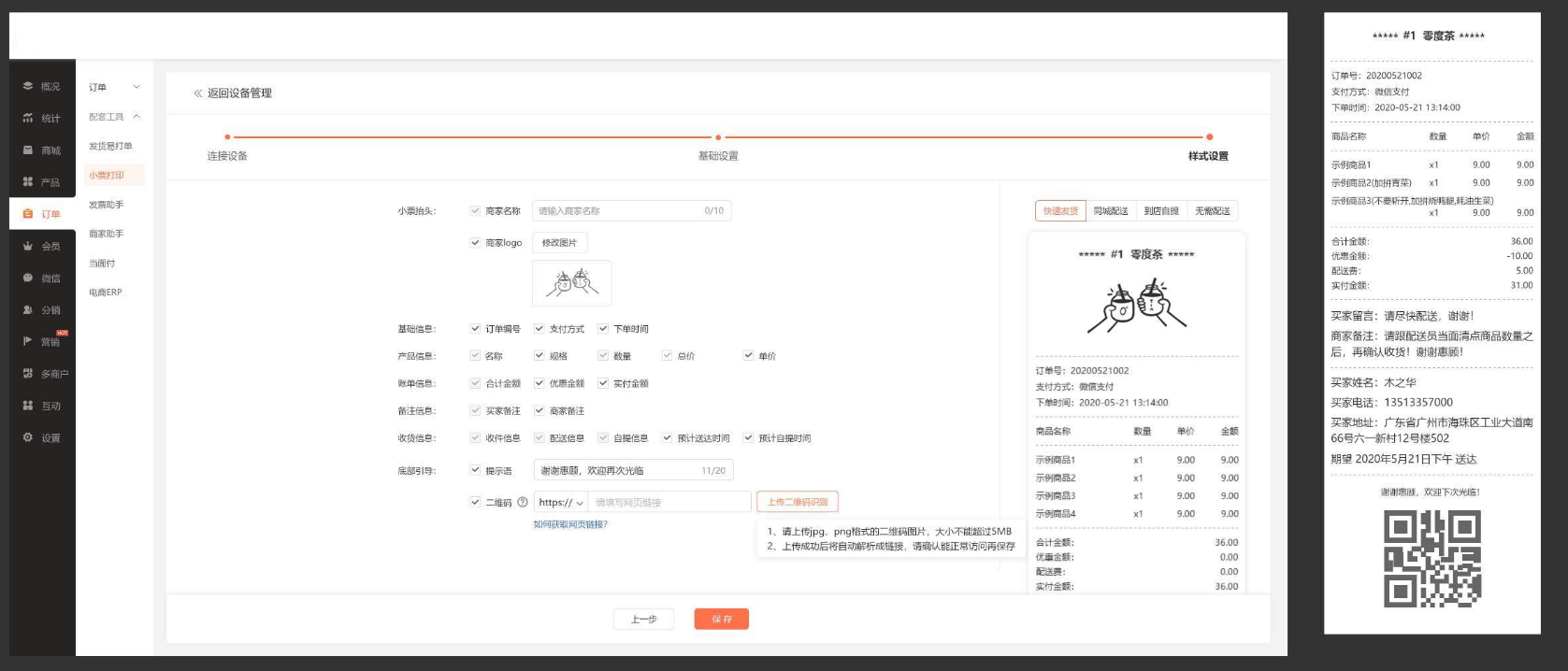
Task: Focus the 提示语 text input field
Action: pyautogui.click(x=633, y=470)
